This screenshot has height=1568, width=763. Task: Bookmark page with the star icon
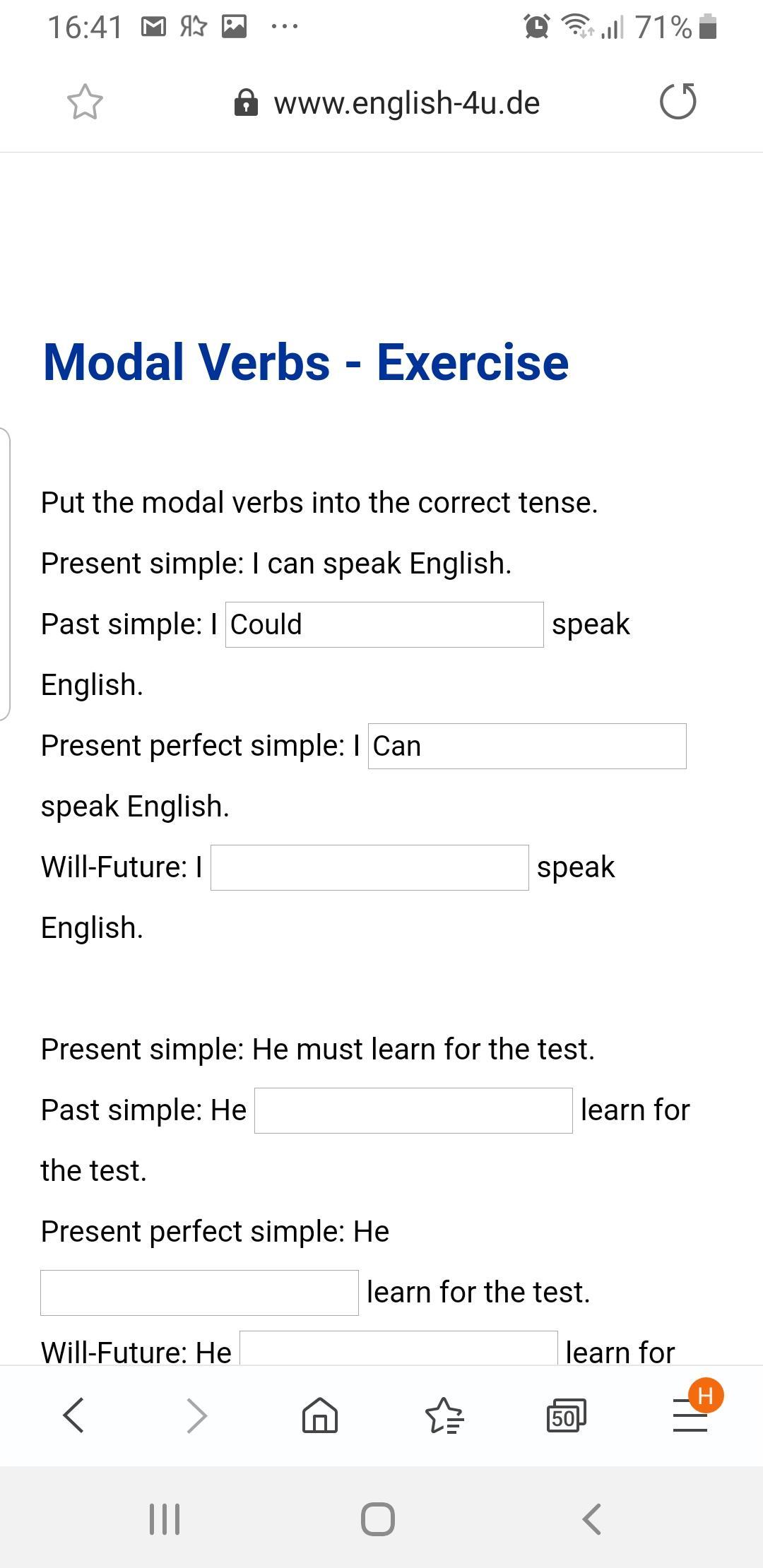(85, 102)
